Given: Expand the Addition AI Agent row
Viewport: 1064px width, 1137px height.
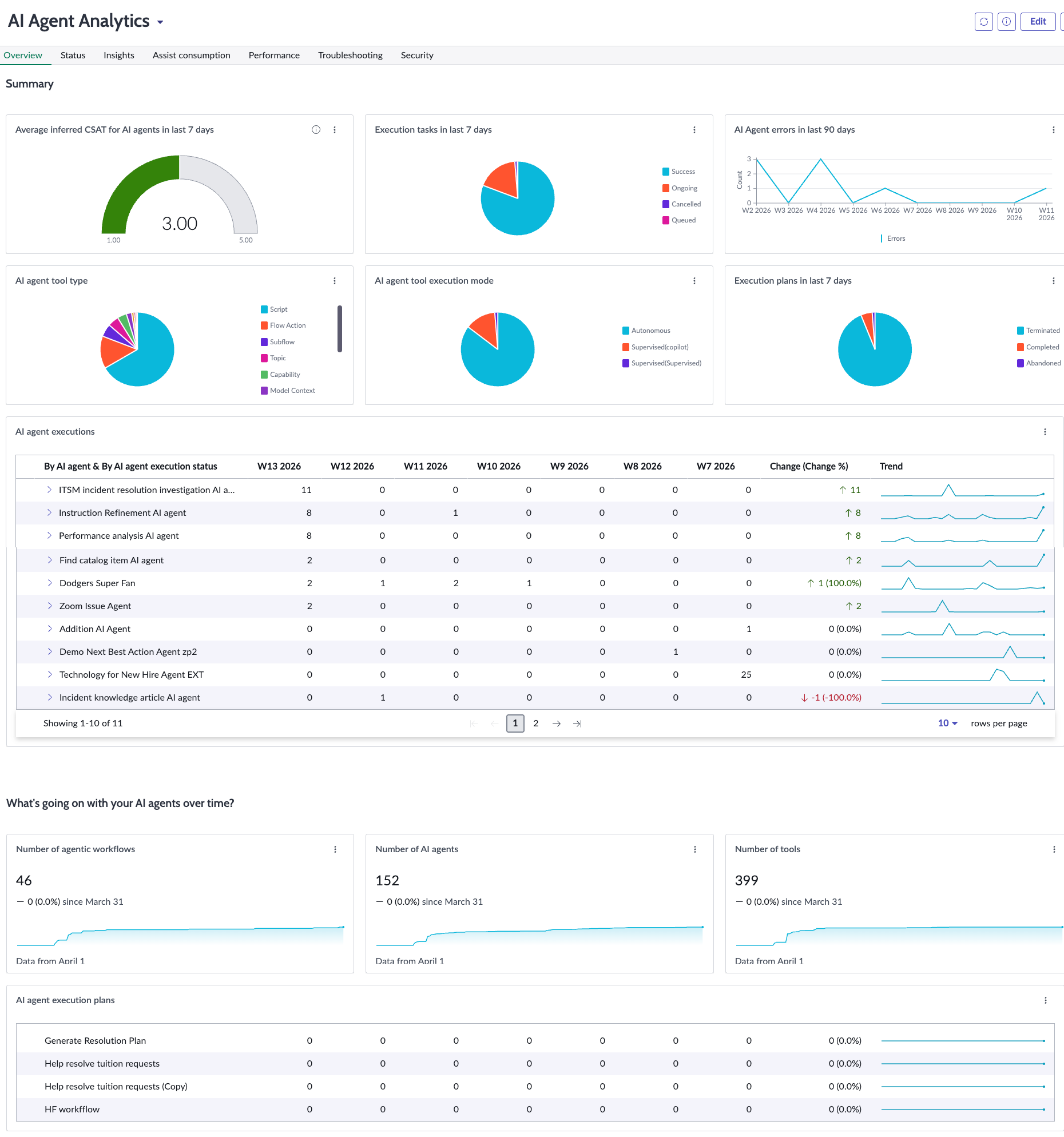Looking at the screenshot, I should click(50, 629).
